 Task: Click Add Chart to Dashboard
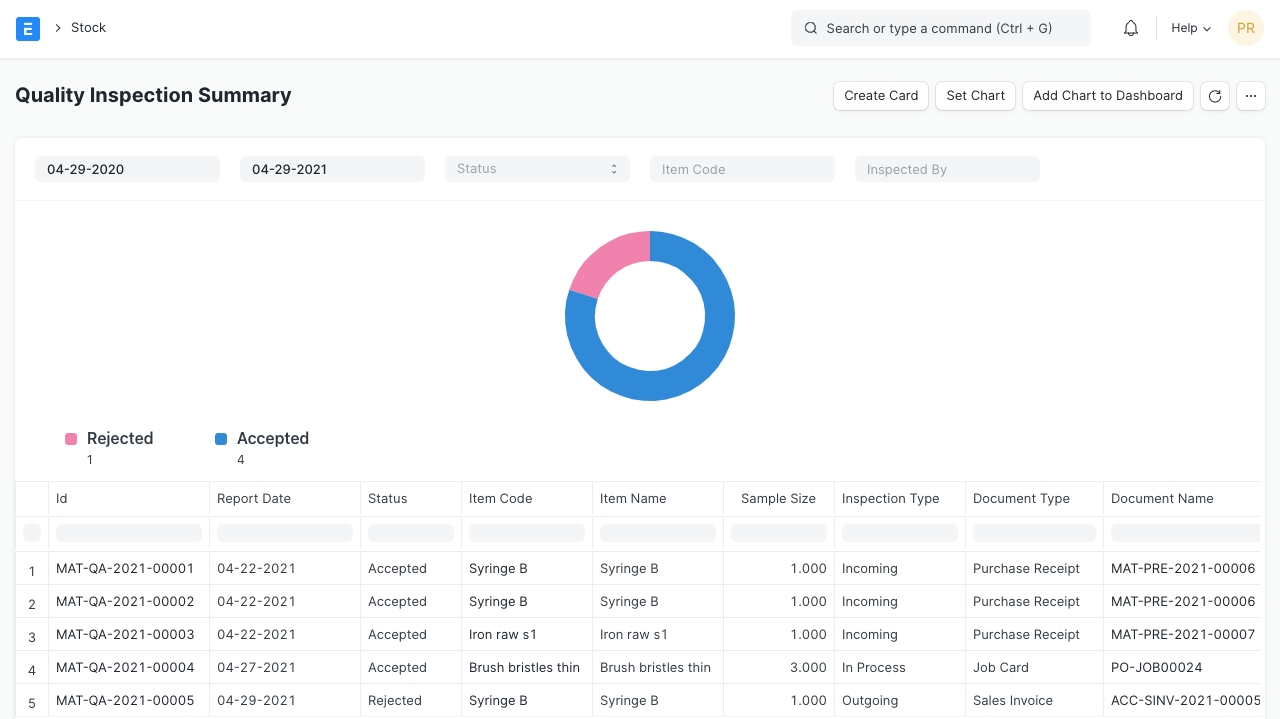1107,96
